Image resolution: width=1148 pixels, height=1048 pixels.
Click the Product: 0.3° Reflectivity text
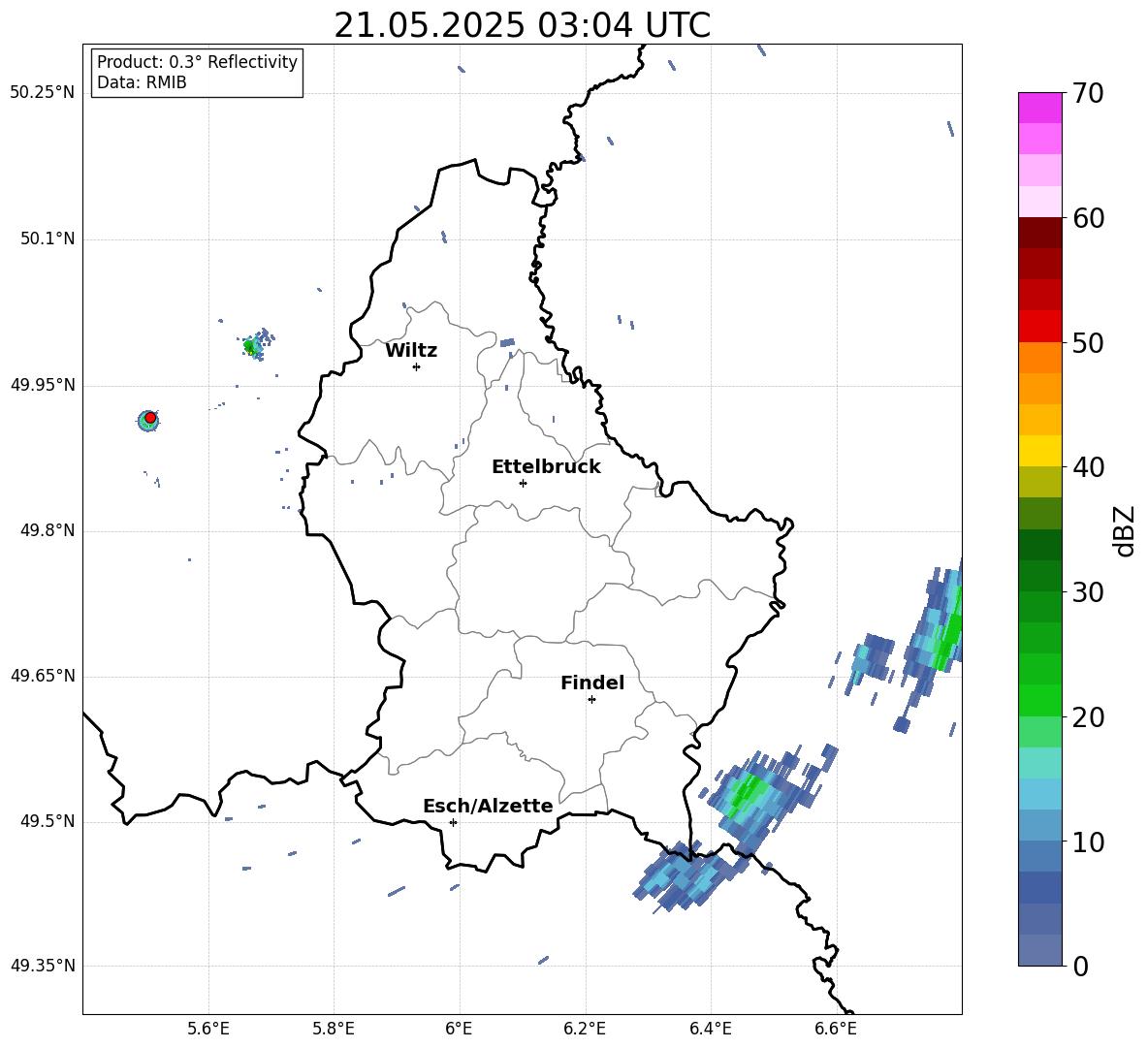pyautogui.click(x=197, y=61)
